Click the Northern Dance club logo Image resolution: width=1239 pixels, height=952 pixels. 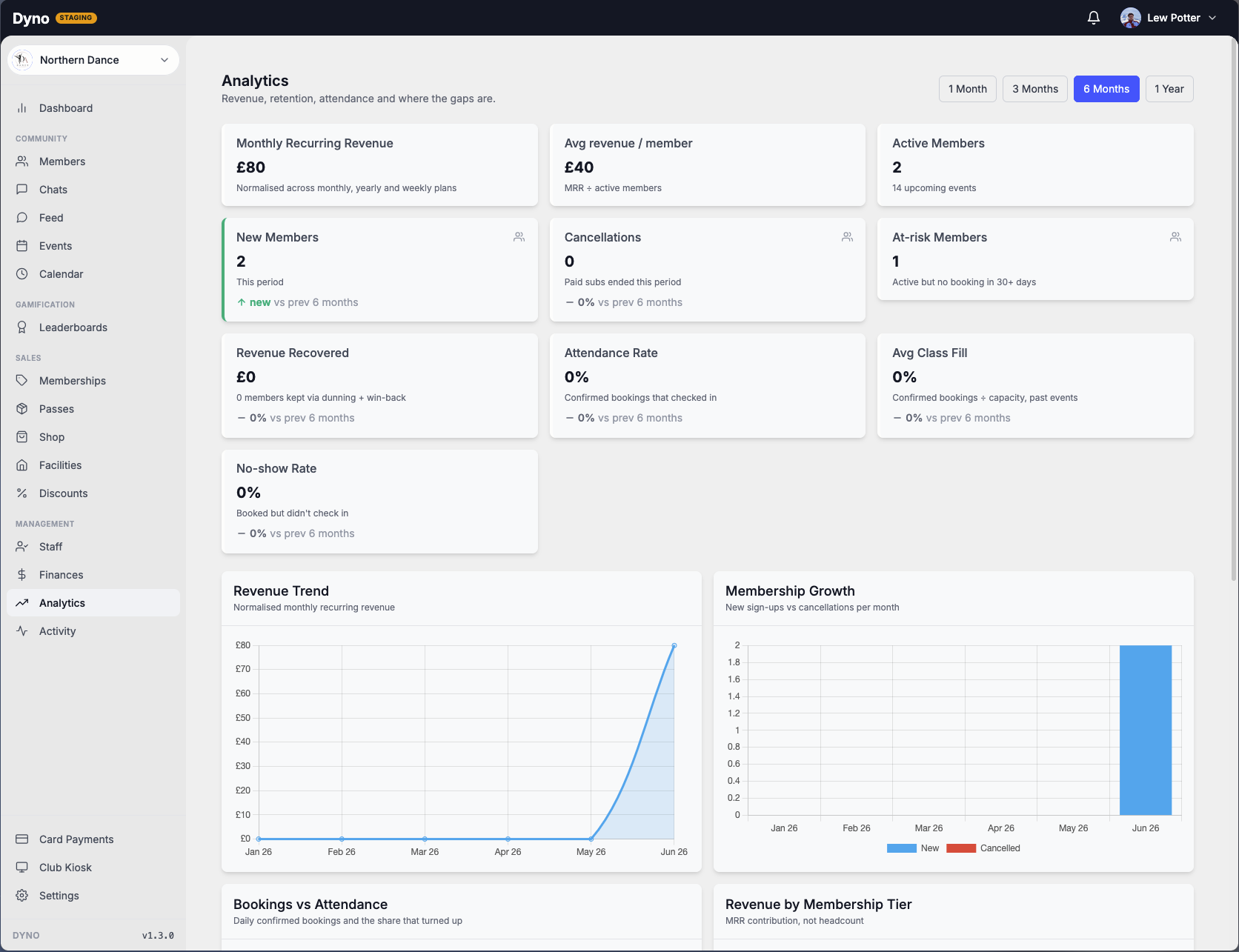tap(23, 60)
